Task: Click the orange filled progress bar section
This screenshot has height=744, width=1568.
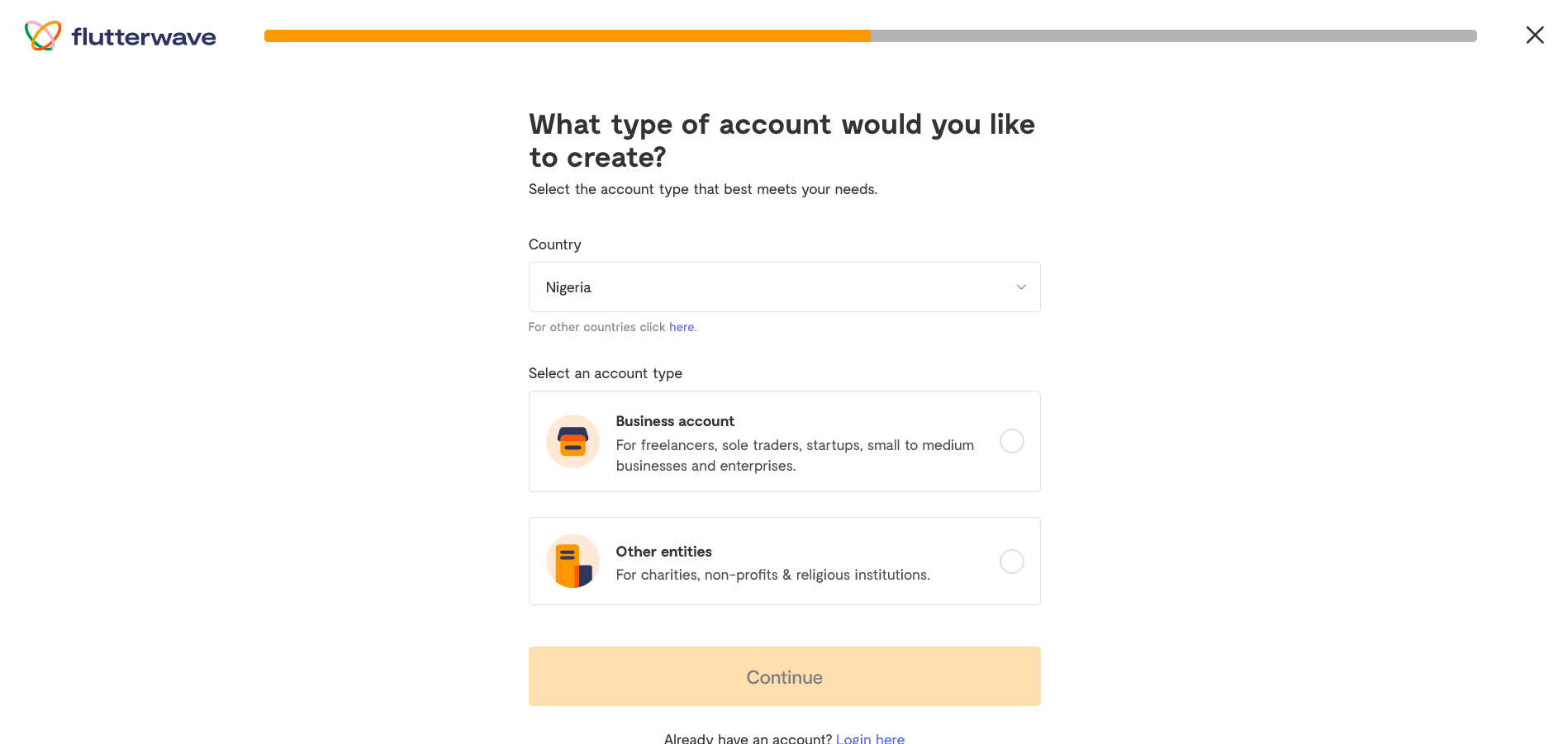Action: 567,36
